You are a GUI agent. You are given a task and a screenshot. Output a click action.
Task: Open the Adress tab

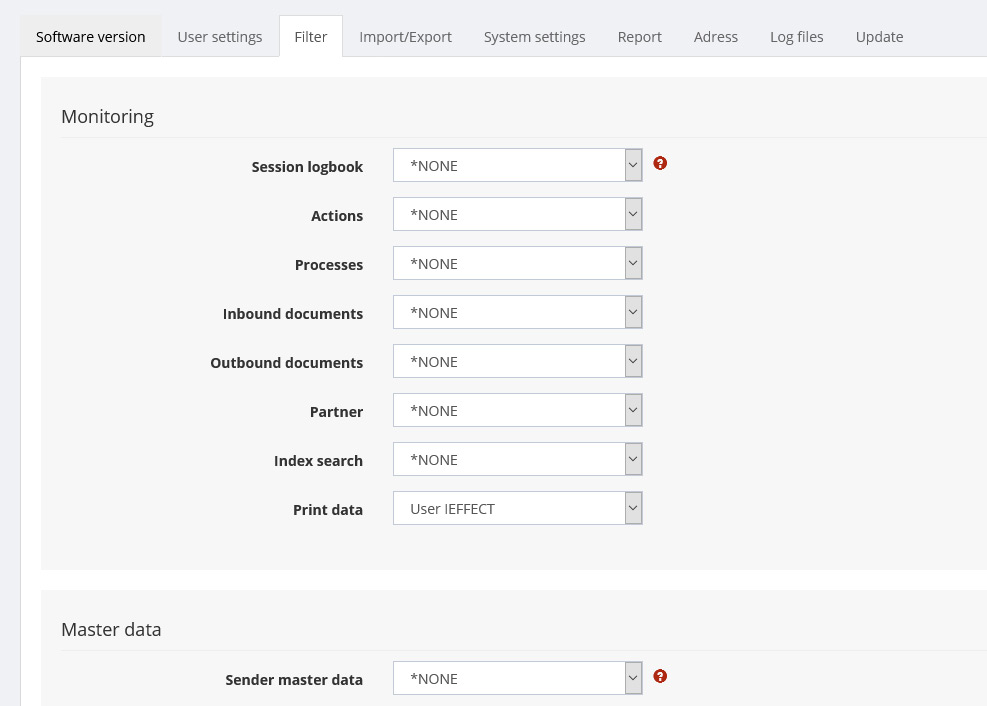tap(716, 37)
